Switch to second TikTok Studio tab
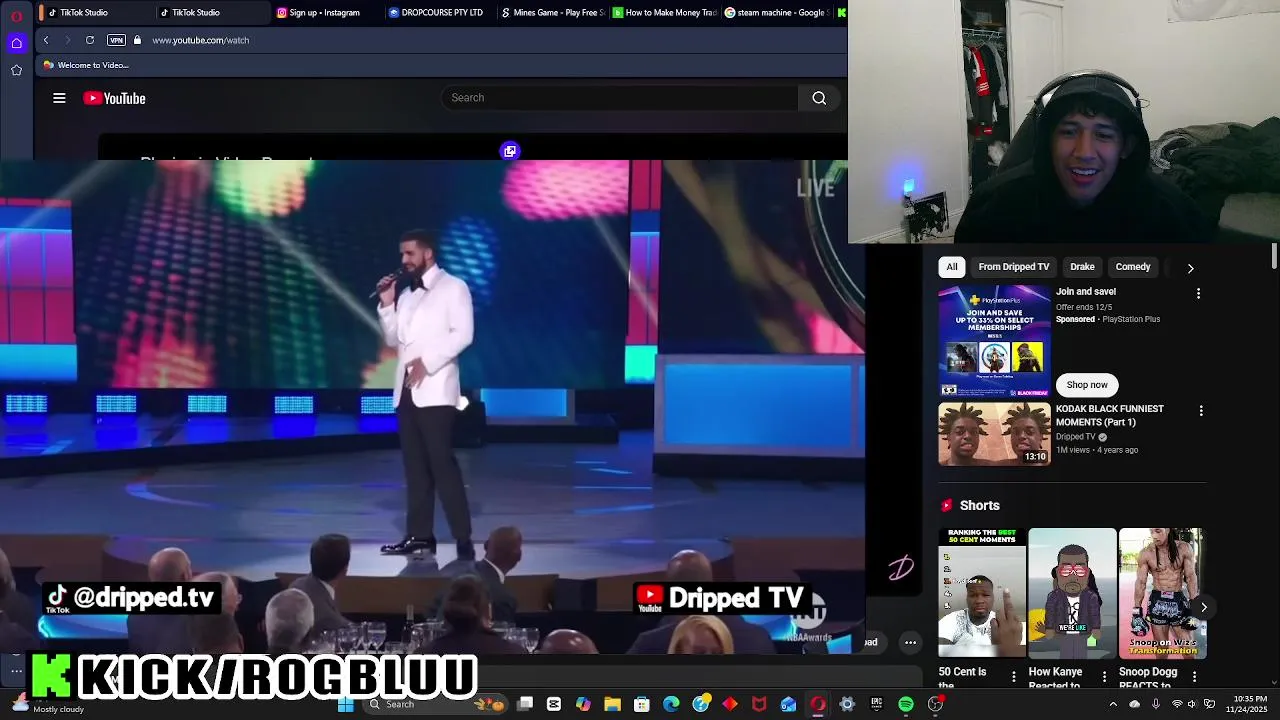The image size is (1280, 720). point(210,13)
